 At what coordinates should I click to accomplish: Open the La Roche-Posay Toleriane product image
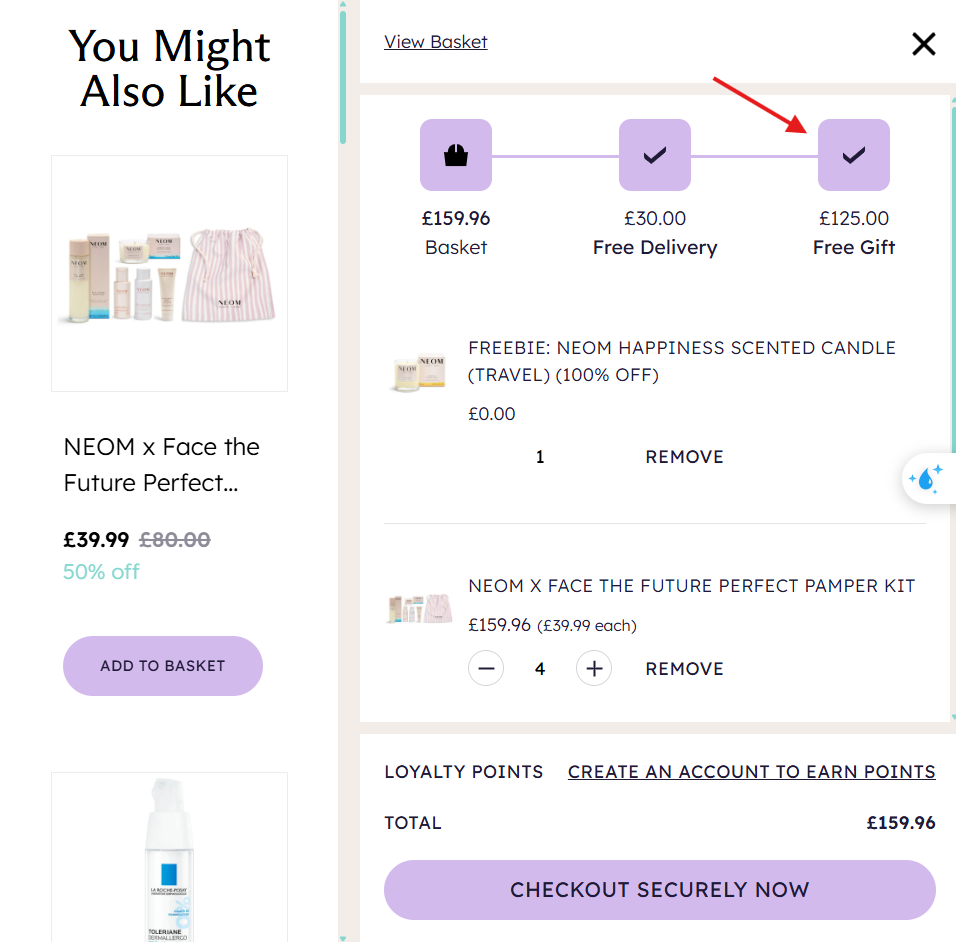pyautogui.click(x=169, y=858)
